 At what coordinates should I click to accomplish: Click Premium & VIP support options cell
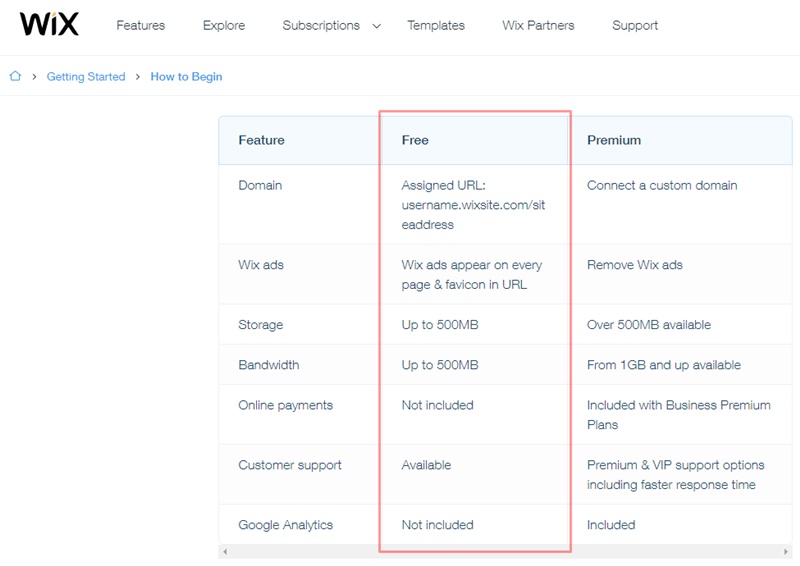point(676,475)
